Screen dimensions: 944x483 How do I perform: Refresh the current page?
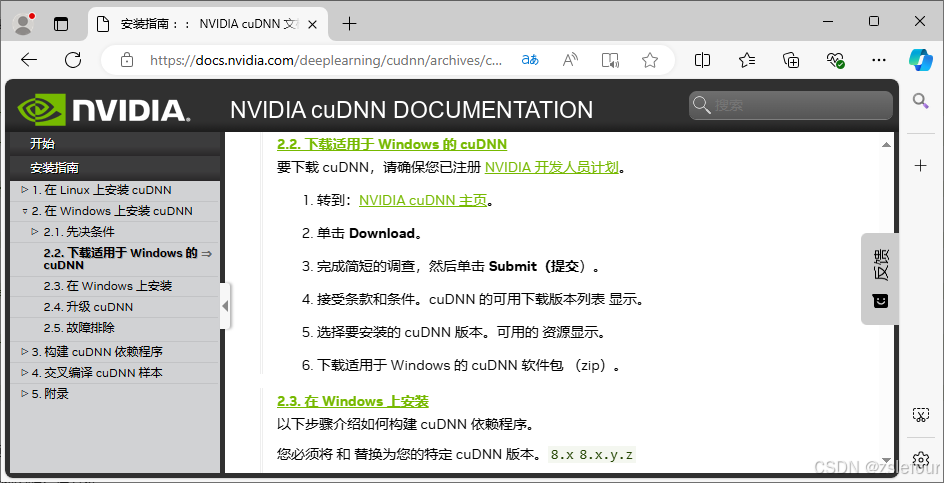coord(73,60)
